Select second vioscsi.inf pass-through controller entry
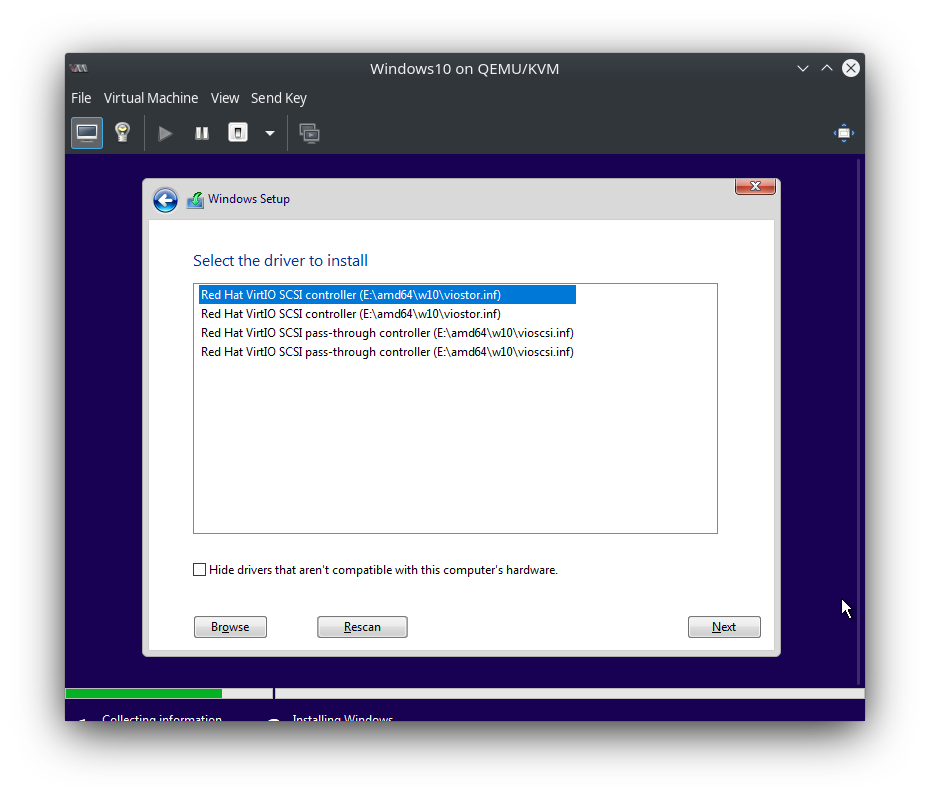930x798 pixels. pos(387,352)
